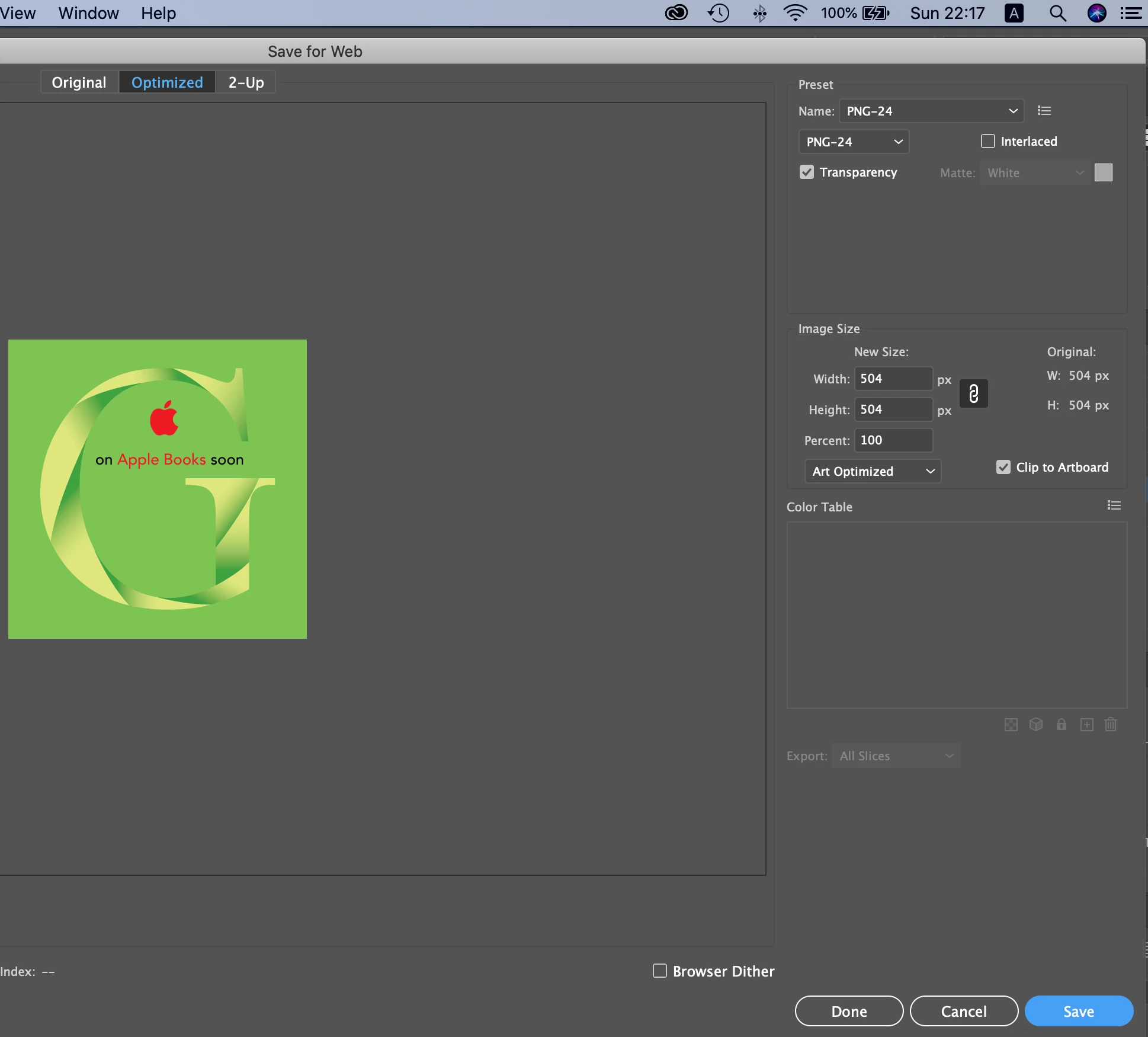This screenshot has width=1148, height=1037.
Task: Open the Preset options menu icon
Action: click(1044, 111)
